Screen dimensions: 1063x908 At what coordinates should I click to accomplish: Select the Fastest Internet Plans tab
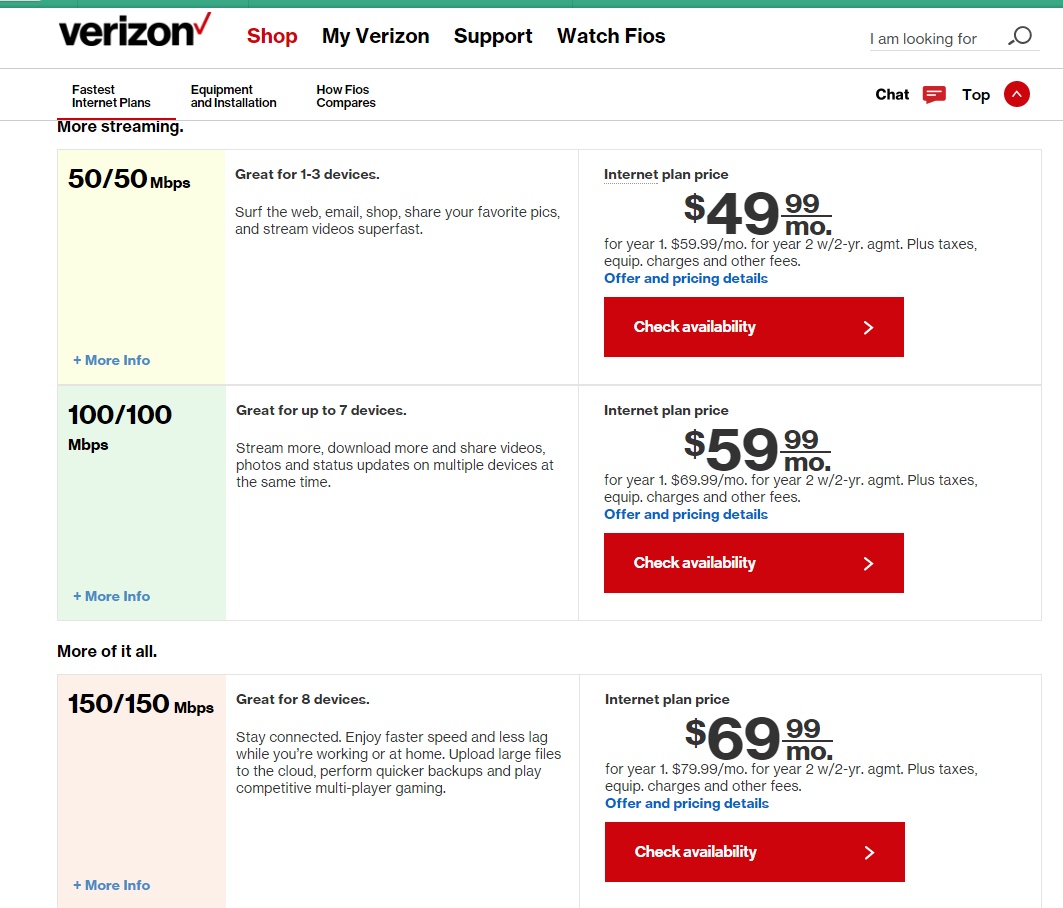coord(111,96)
